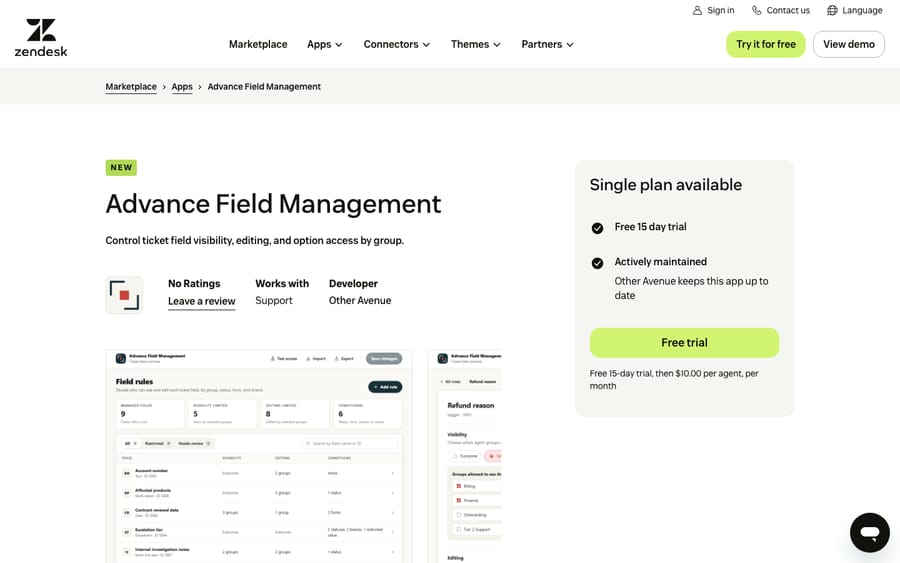Click Leave a review link

pos(201,301)
